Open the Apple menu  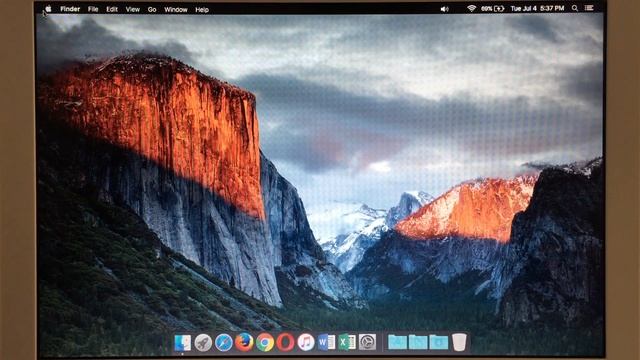click(48, 9)
